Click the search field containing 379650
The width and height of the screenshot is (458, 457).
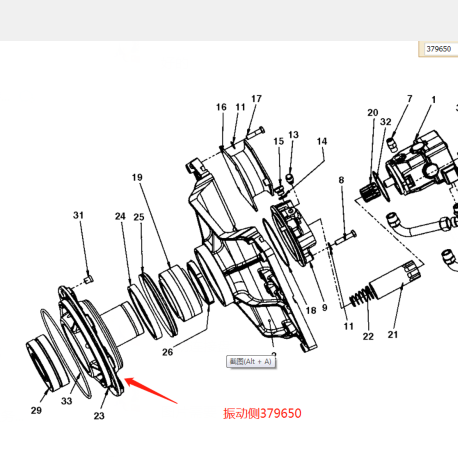(x=440, y=49)
